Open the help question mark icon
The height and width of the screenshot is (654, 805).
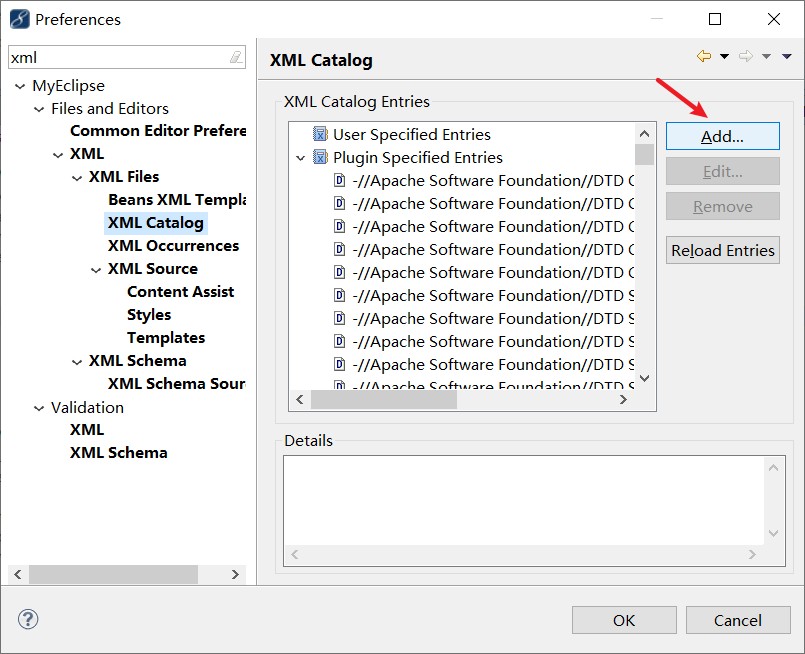coord(28,619)
